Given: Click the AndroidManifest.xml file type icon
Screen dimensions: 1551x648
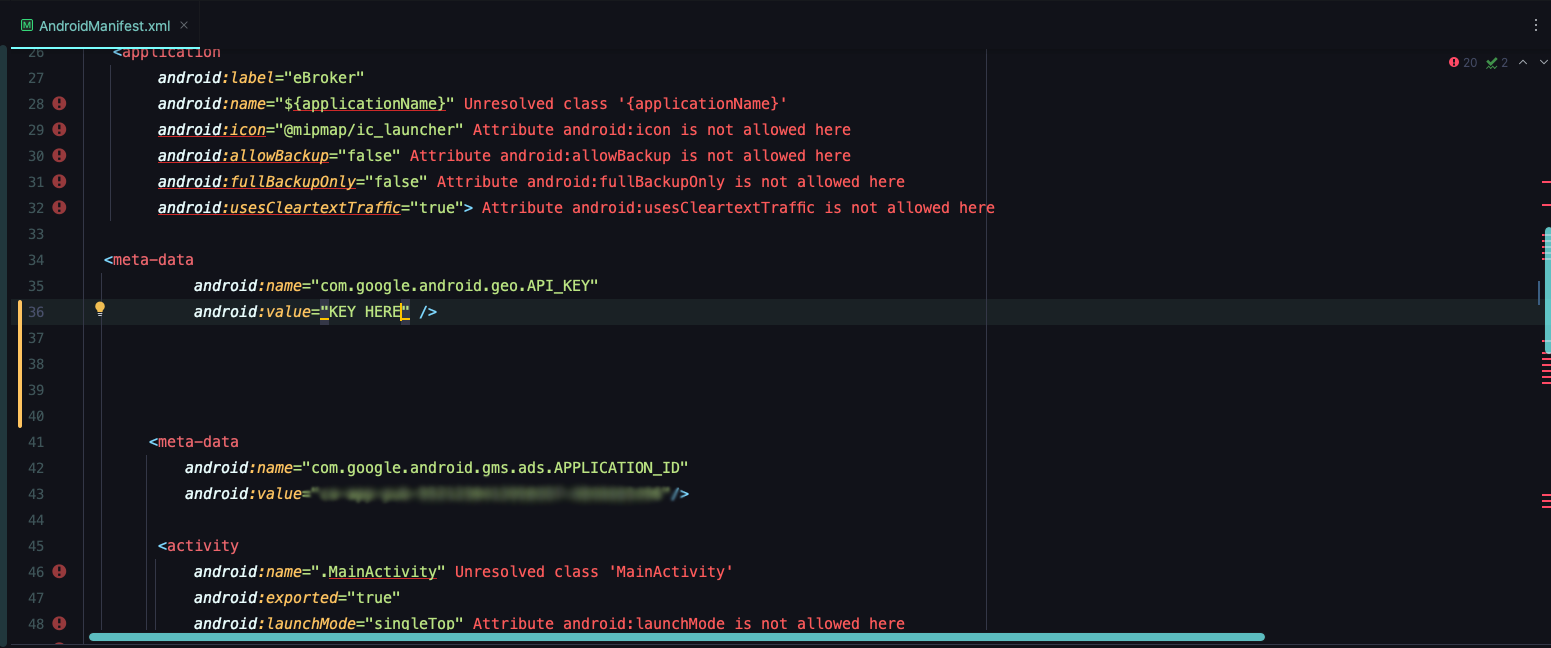Looking at the screenshot, I should pyautogui.click(x=27, y=26).
